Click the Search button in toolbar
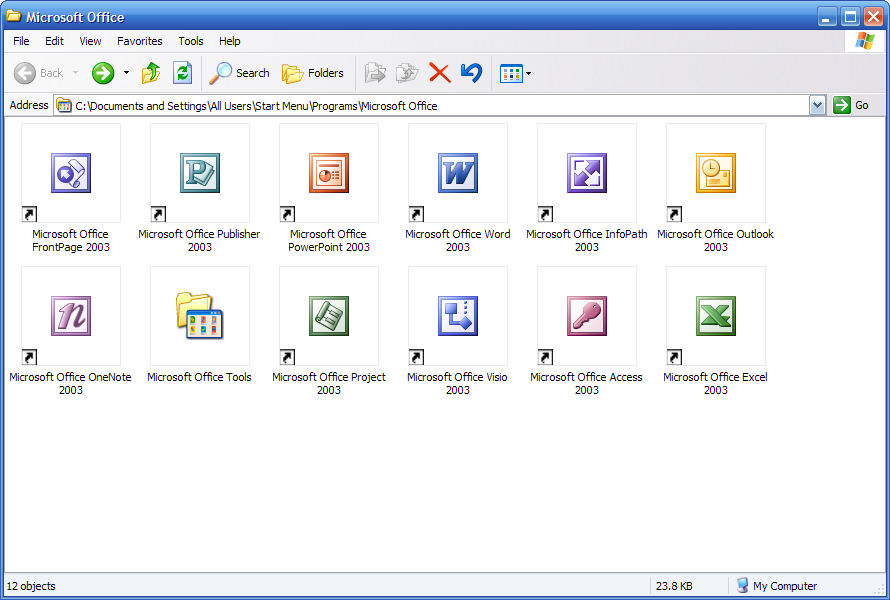The image size is (890, 600). click(240, 73)
